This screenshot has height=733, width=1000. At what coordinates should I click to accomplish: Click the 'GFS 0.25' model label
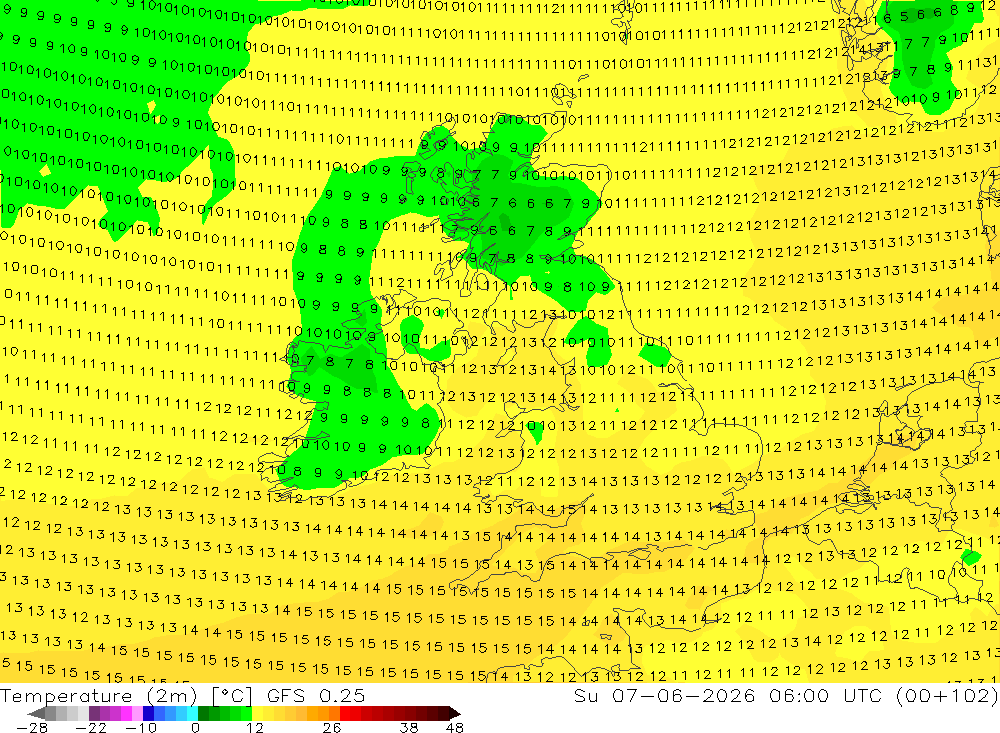316,695
